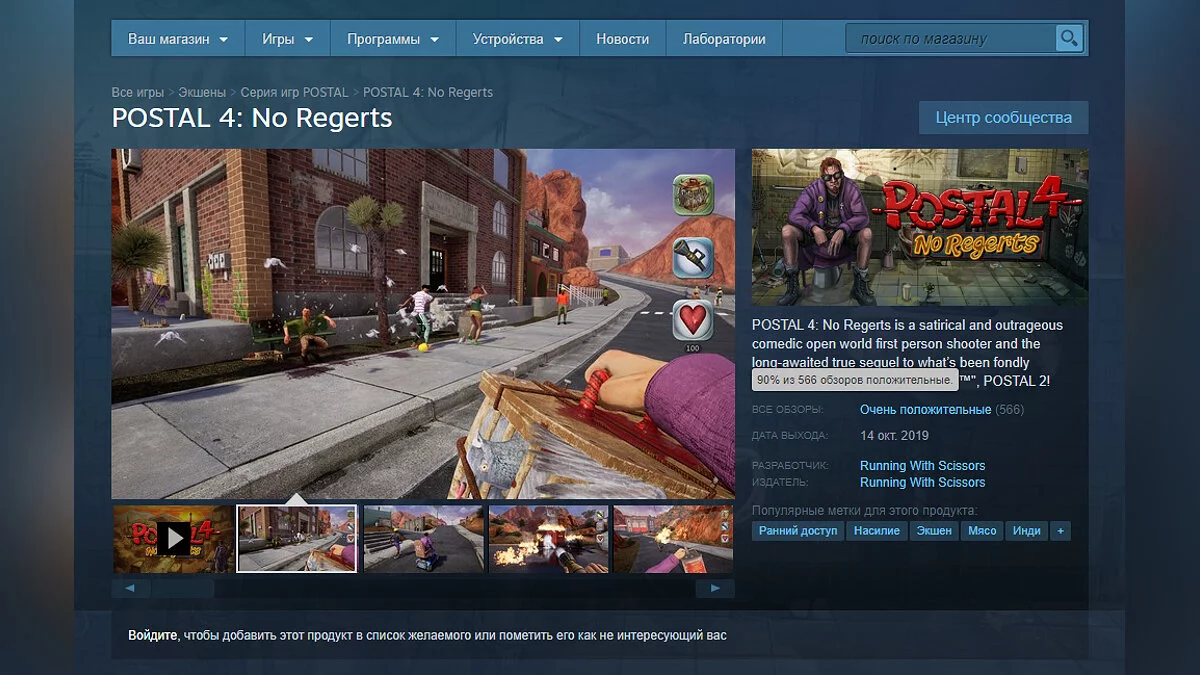Viewport: 1200px width, 675px height.
Task: Follow the 'Все игры' breadcrumb link
Action: 138,92
